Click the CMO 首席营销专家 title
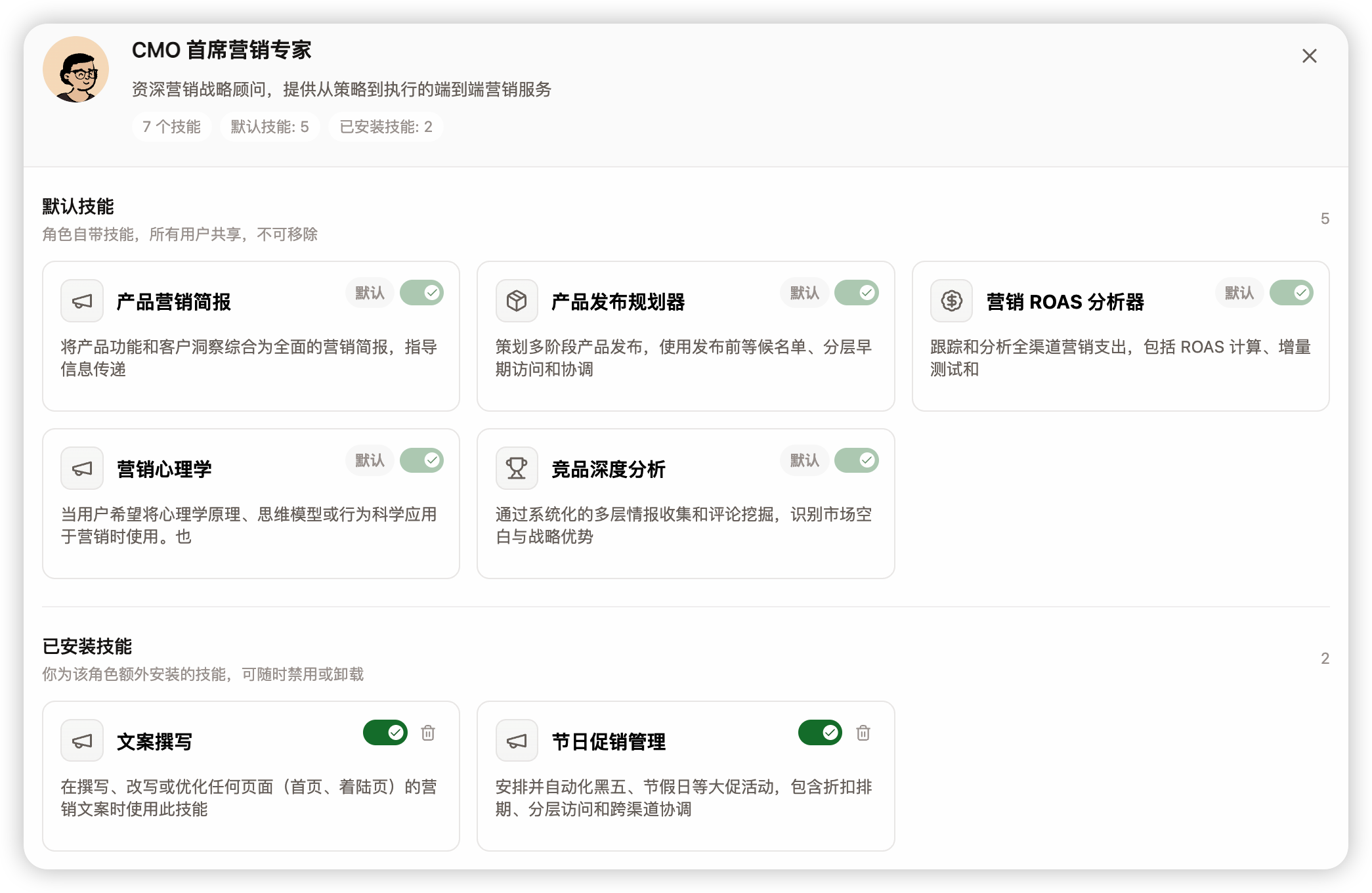This screenshot has width=1372, height=893. point(221,50)
